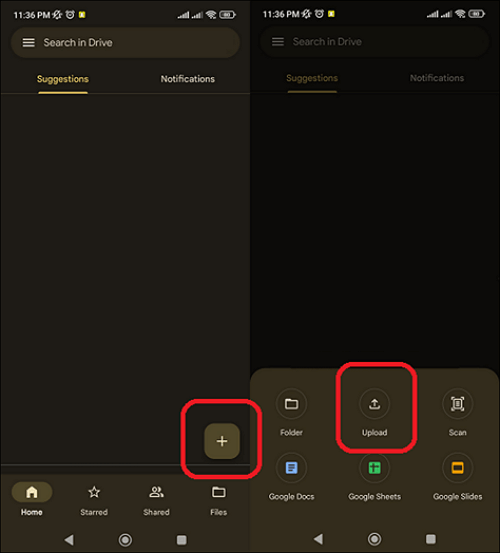Screen dimensions: 500x553
Task: Select Upload option in the create sheet
Action: tap(374, 412)
